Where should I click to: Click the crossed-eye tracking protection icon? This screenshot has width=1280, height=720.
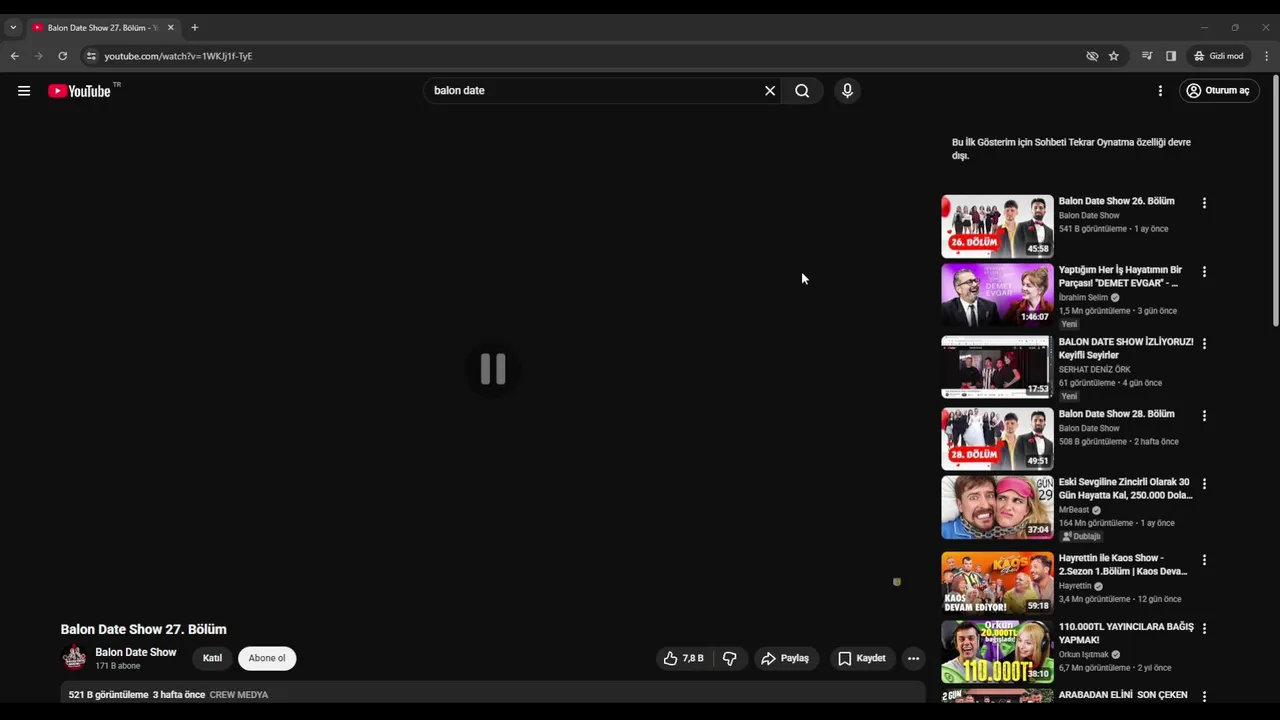pyautogui.click(x=1092, y=56)
